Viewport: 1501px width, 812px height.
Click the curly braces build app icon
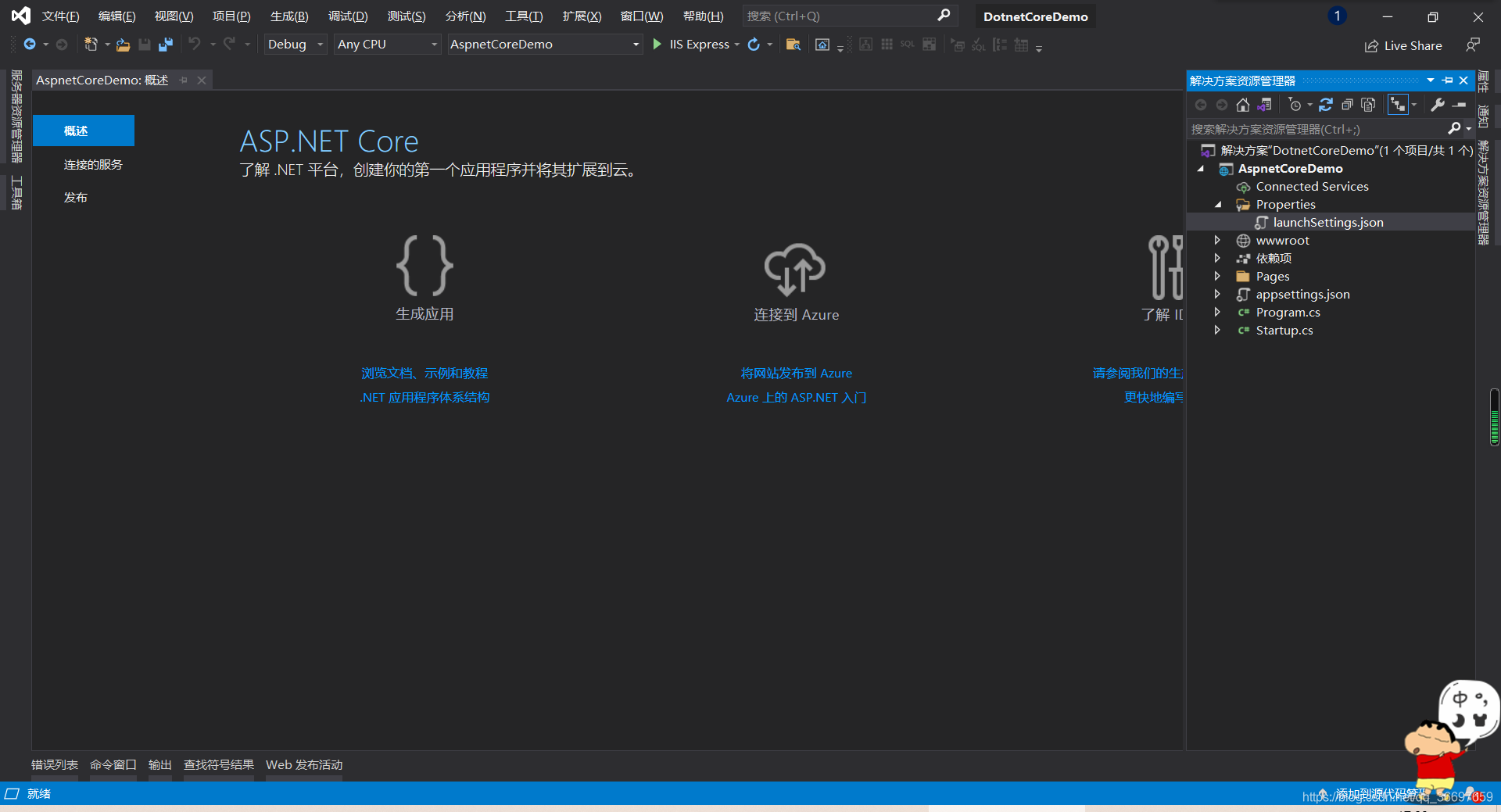425,266
